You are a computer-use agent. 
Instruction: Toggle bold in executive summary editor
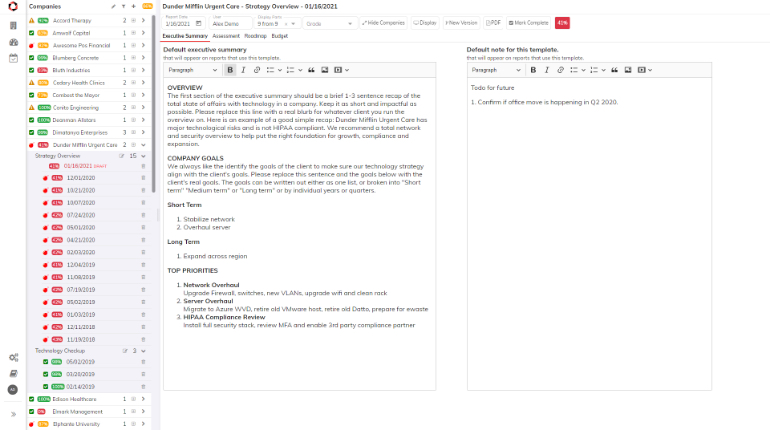click(230, 70)
